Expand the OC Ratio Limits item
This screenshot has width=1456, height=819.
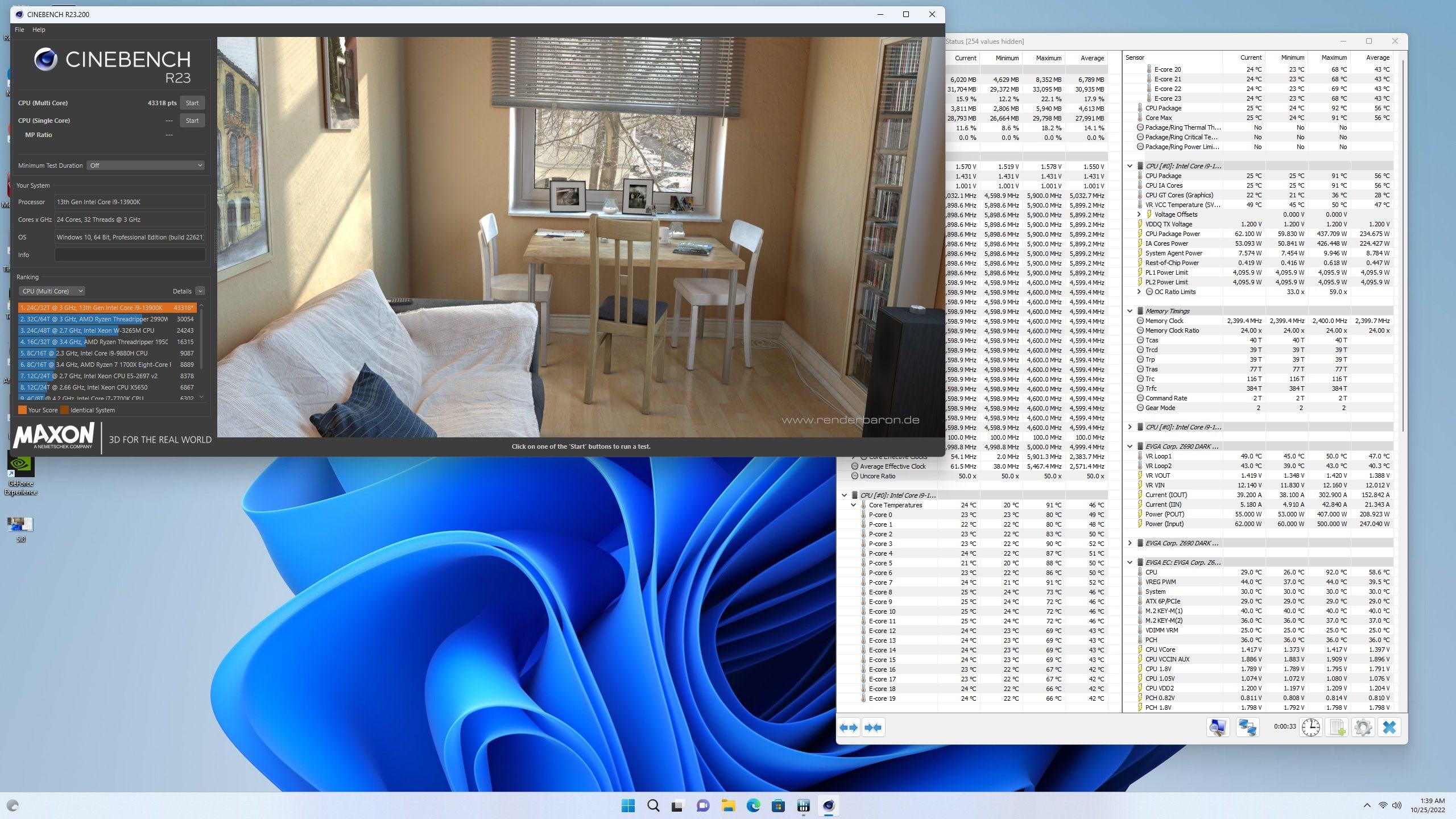click(1139, 292)
